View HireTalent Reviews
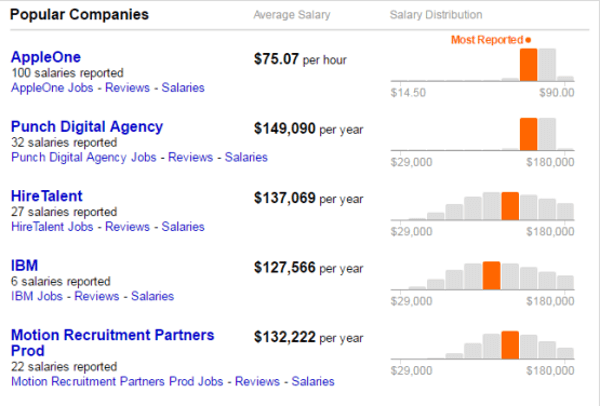 [127, 227]
